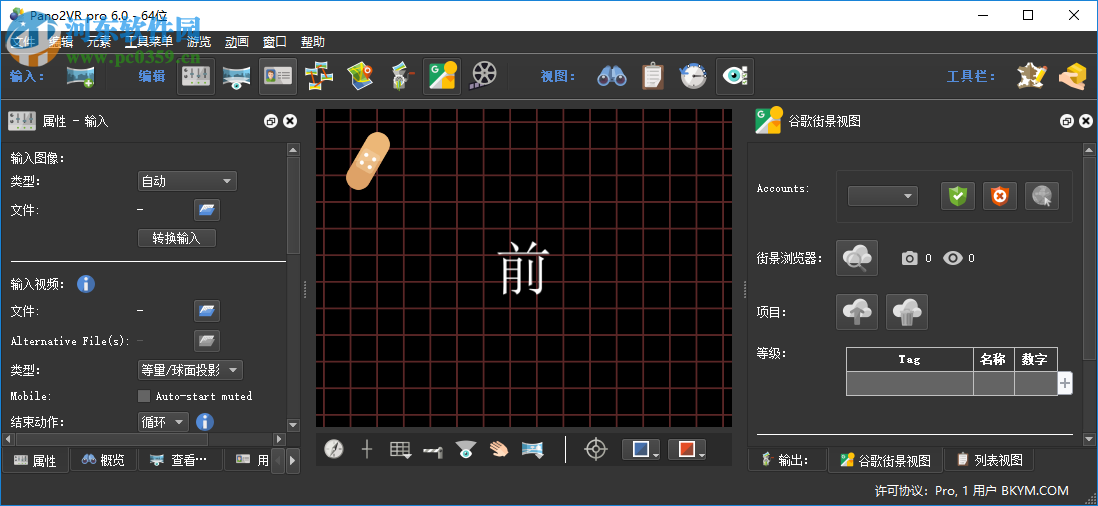Open the 工具菜单 menu
This screenshot has width=1098, height=506.
coord(149,42)
